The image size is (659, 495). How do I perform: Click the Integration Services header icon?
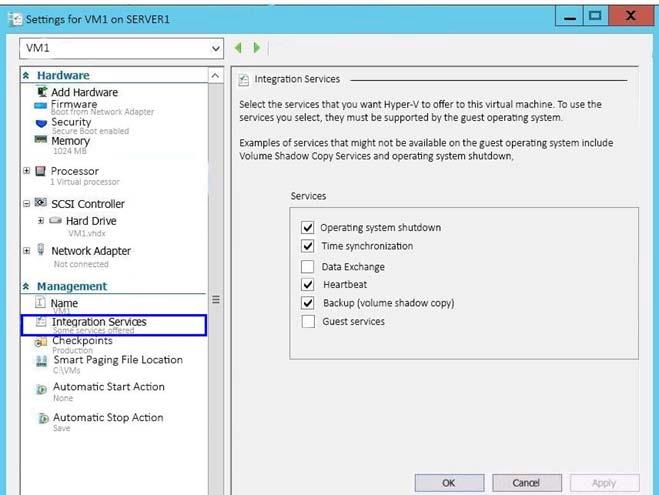point(243,79)
